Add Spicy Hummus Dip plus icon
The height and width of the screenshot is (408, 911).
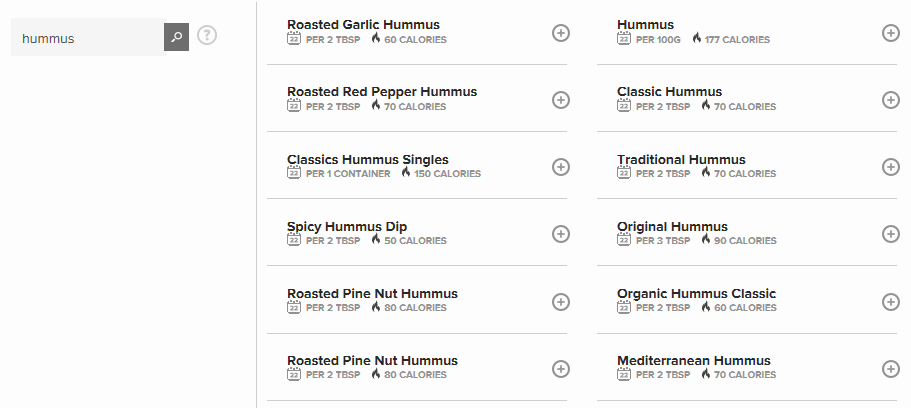pyautogui.click(x=561, y=234)
